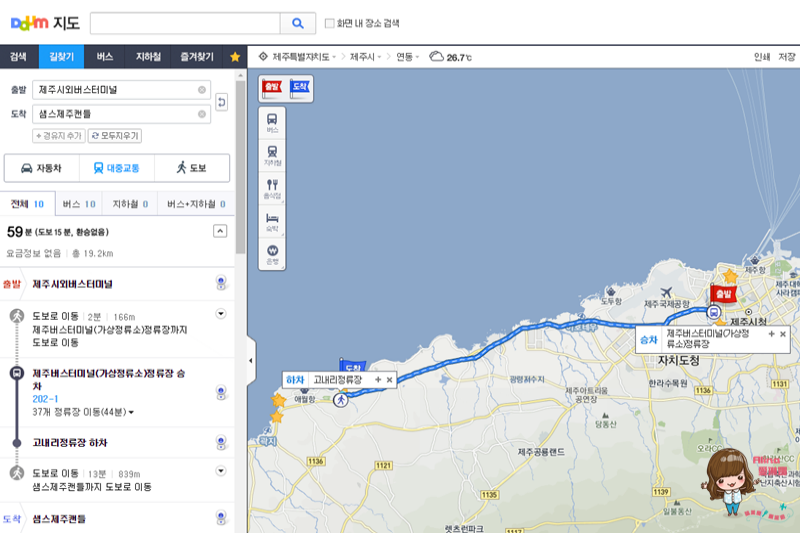Click into the main search field

[185, 23]
